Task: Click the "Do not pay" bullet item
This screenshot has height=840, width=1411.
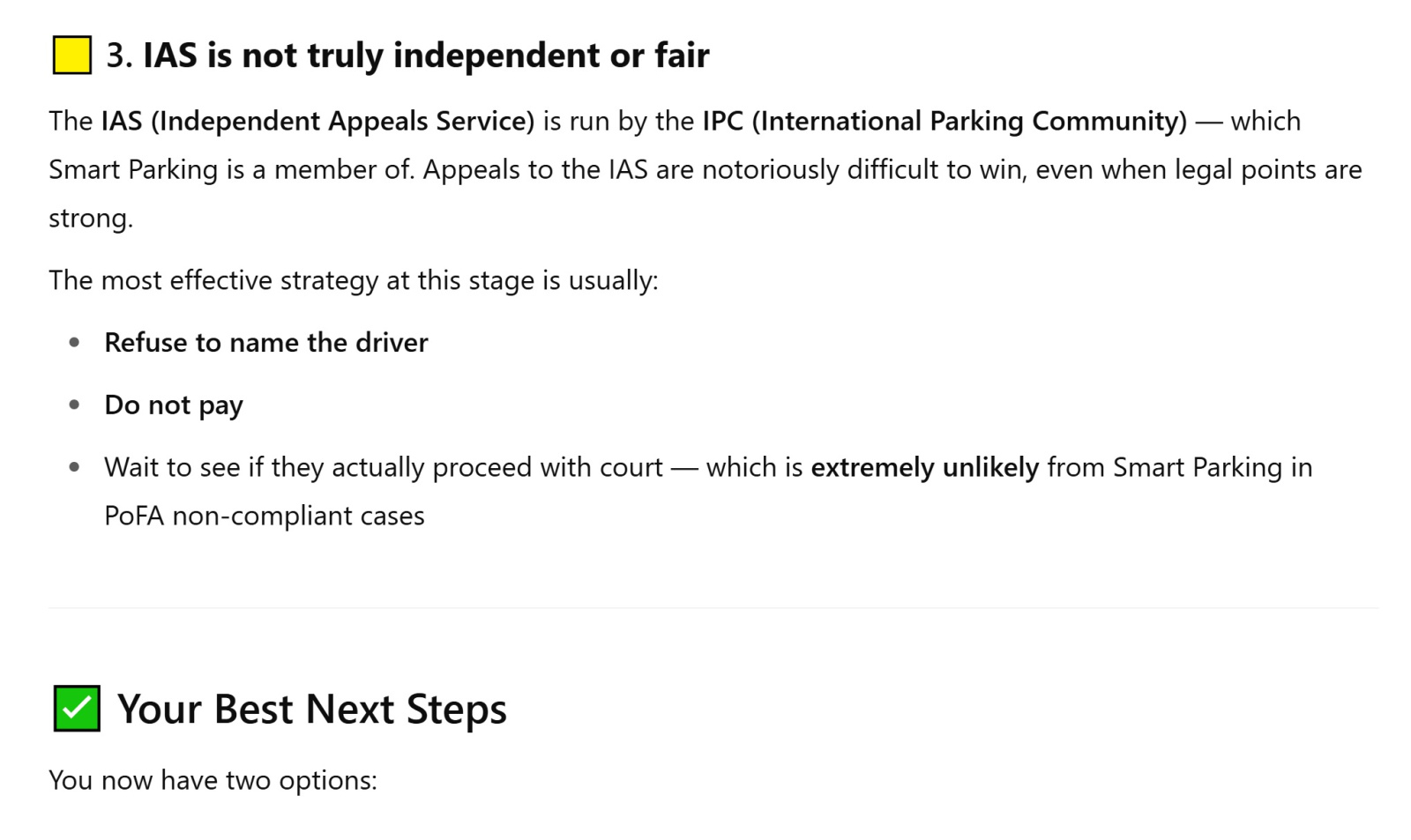Action: click(174, 405)
